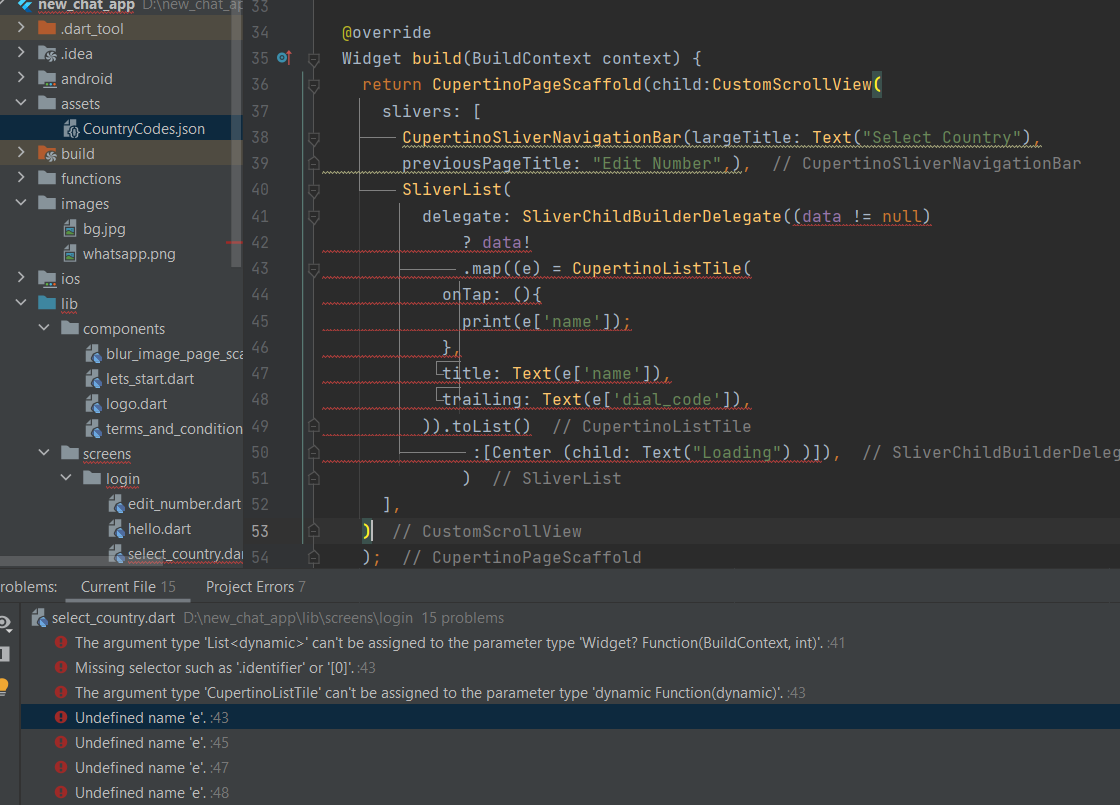Click select_country.dart file icon in Problems
Viewport: 1120px width, 805px height.
[x=39, y=618]
